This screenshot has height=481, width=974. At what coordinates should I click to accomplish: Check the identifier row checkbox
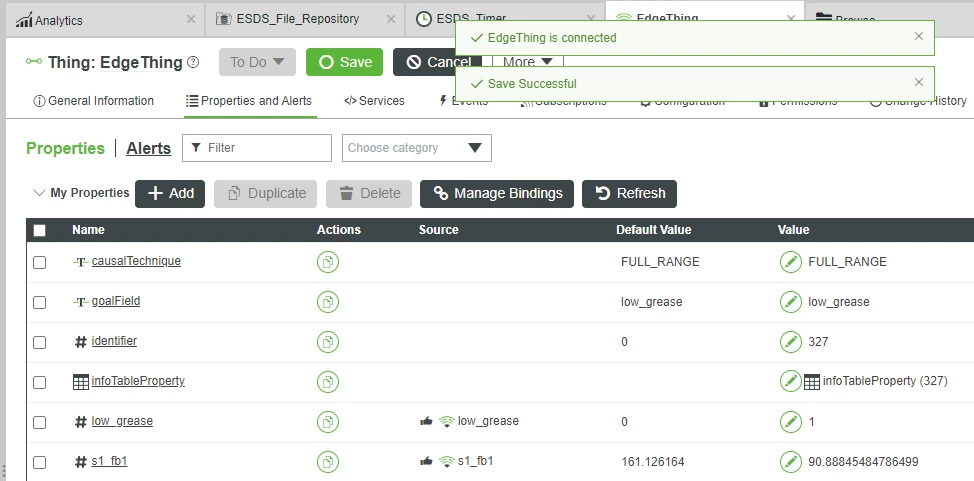point(39,342)
